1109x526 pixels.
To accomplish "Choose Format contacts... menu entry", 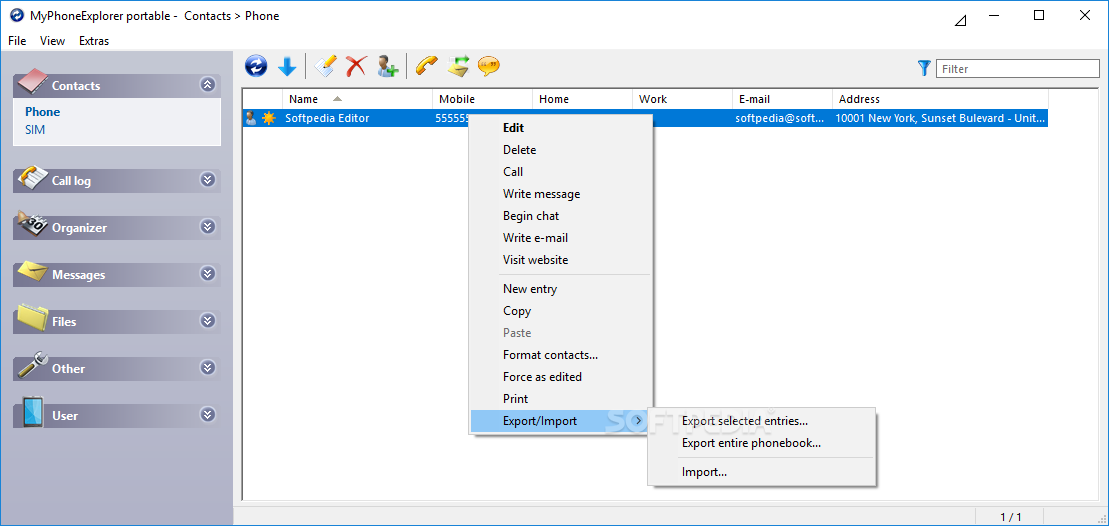I will (x=559, y=355).
